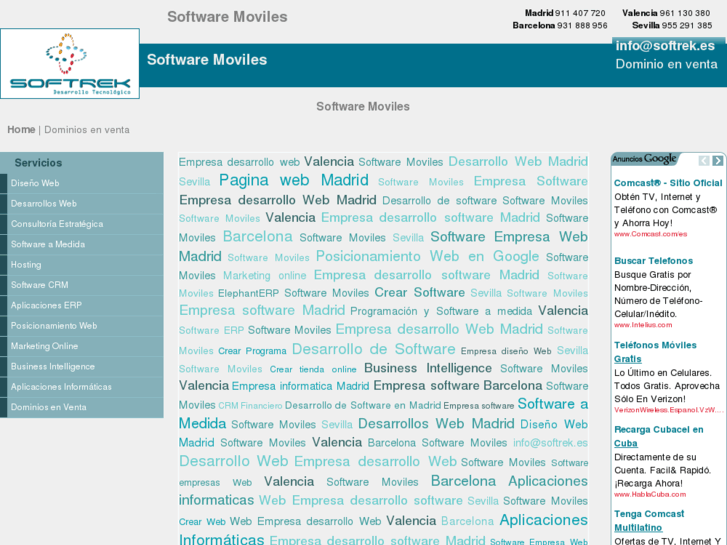This screenshot has height=545, width=727.
Task: Open Diseño Web in Servicios menu
Action: pyautogui.click(x=85, y=183)
